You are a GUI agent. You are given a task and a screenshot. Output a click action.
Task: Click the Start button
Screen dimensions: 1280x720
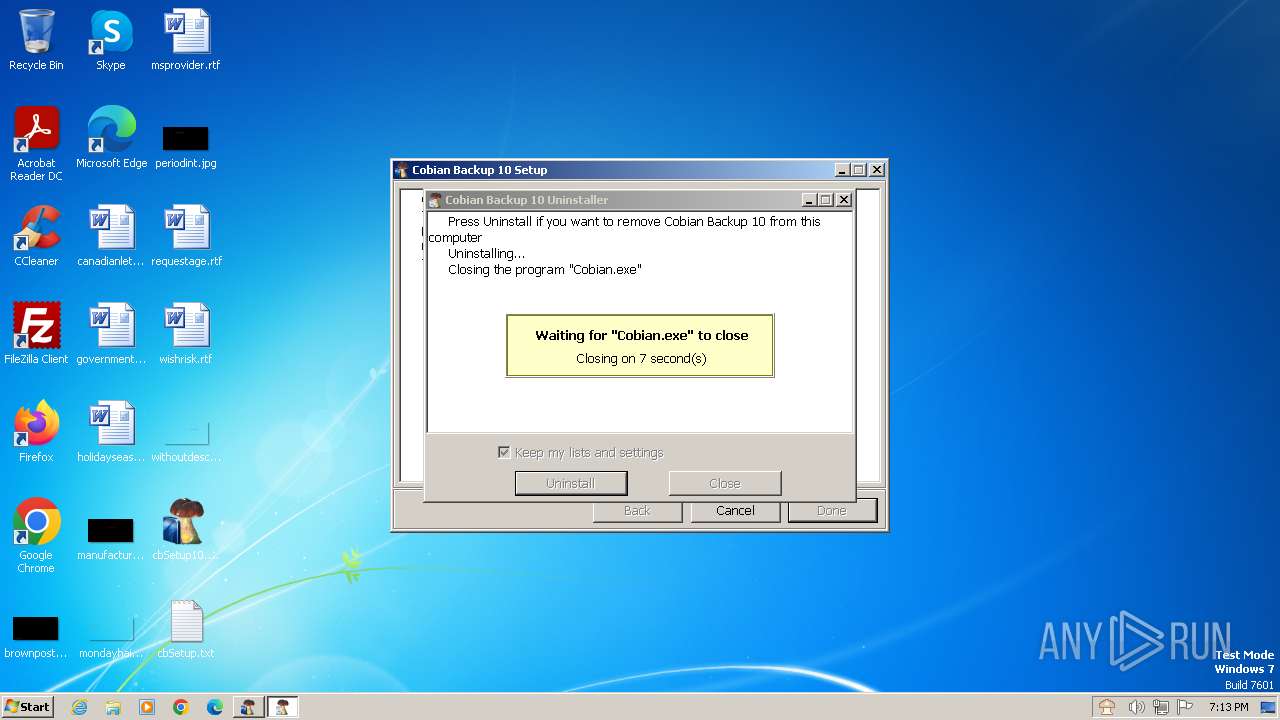click(28, 707)
